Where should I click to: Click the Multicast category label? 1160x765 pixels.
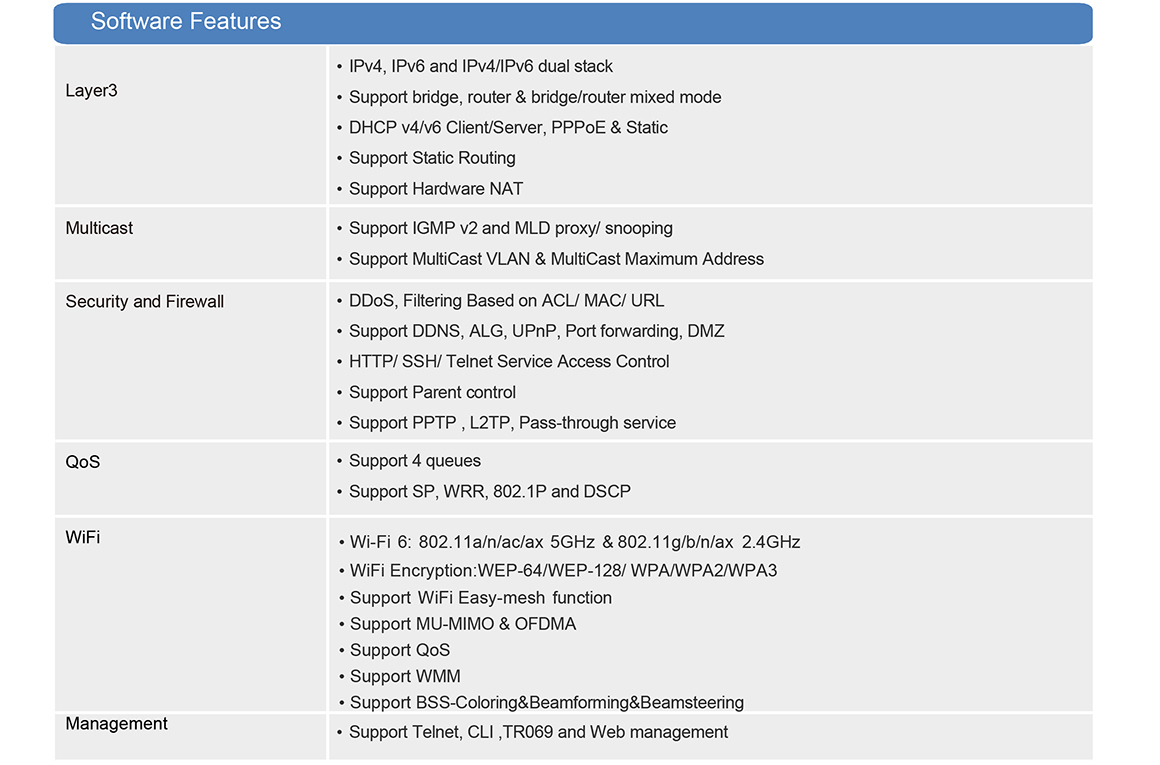point(99,228)
